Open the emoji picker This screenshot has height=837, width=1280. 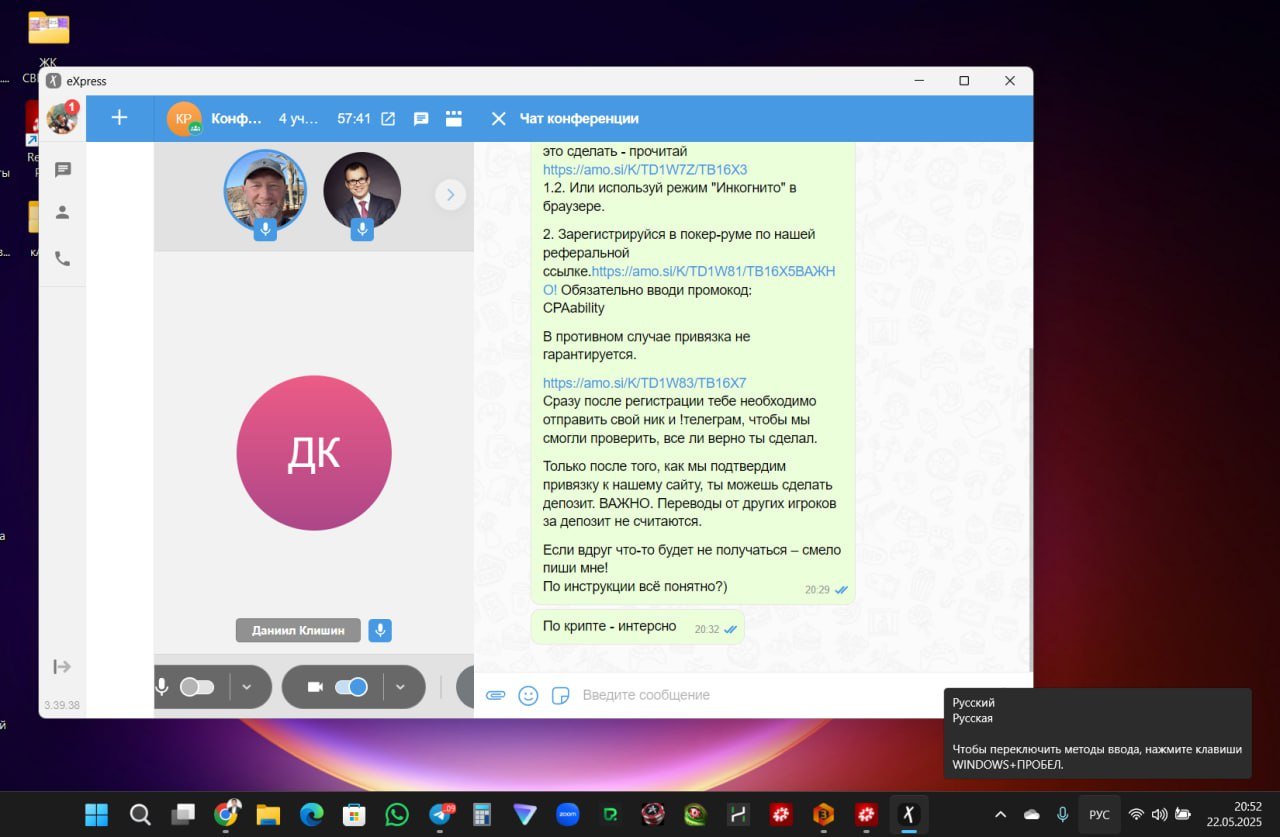(x=528, y=695)
